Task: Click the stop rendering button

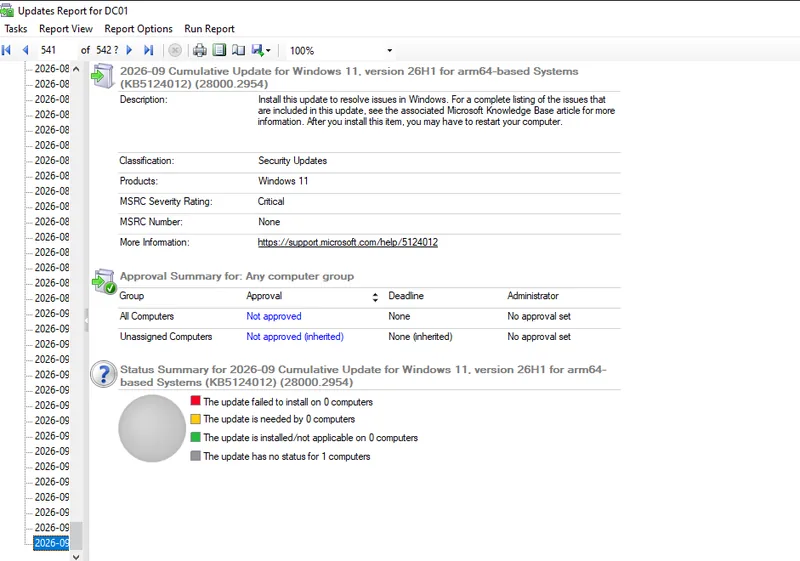Action: click(175, 50)
